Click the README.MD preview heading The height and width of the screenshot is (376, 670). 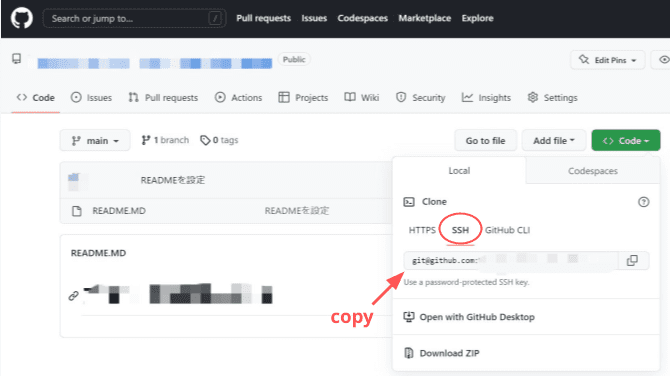point(98,253)
